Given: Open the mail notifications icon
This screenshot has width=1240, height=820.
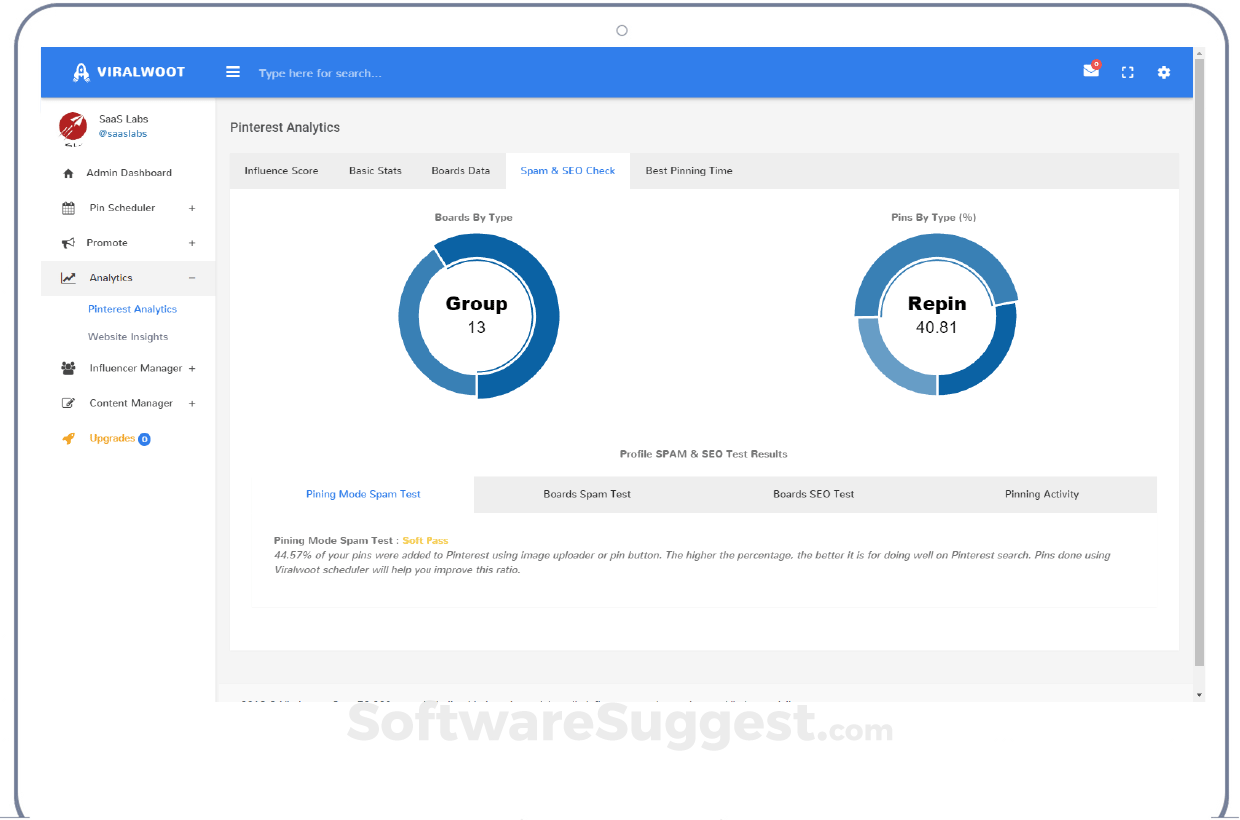Looking at the screenshot, I should [1091, 71].
